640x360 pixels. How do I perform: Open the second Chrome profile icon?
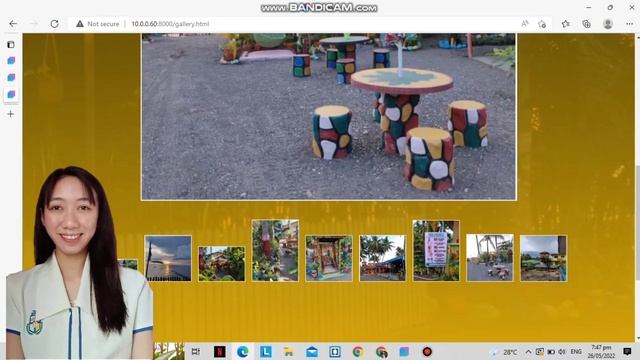pyautogui.click(x=381, y=351)
